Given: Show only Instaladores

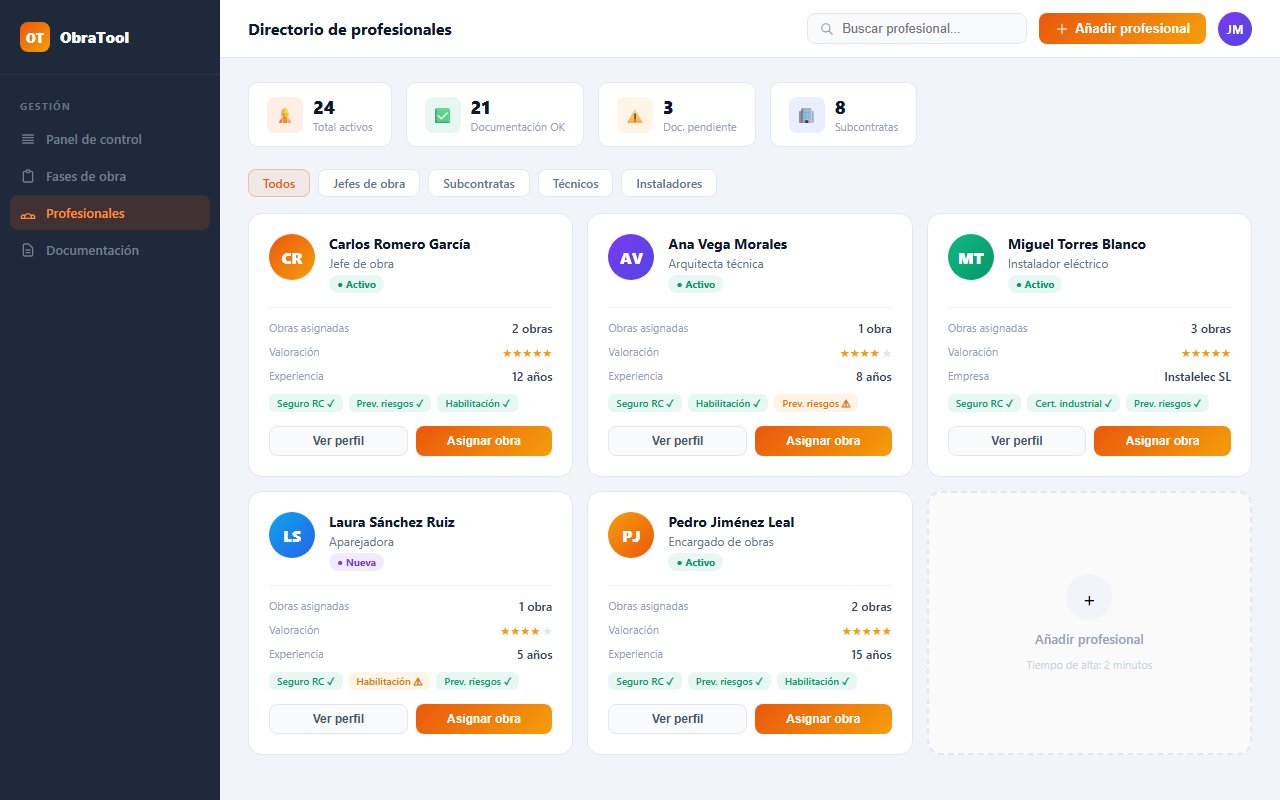Looking at the screenshot, I should coord(669,183).
